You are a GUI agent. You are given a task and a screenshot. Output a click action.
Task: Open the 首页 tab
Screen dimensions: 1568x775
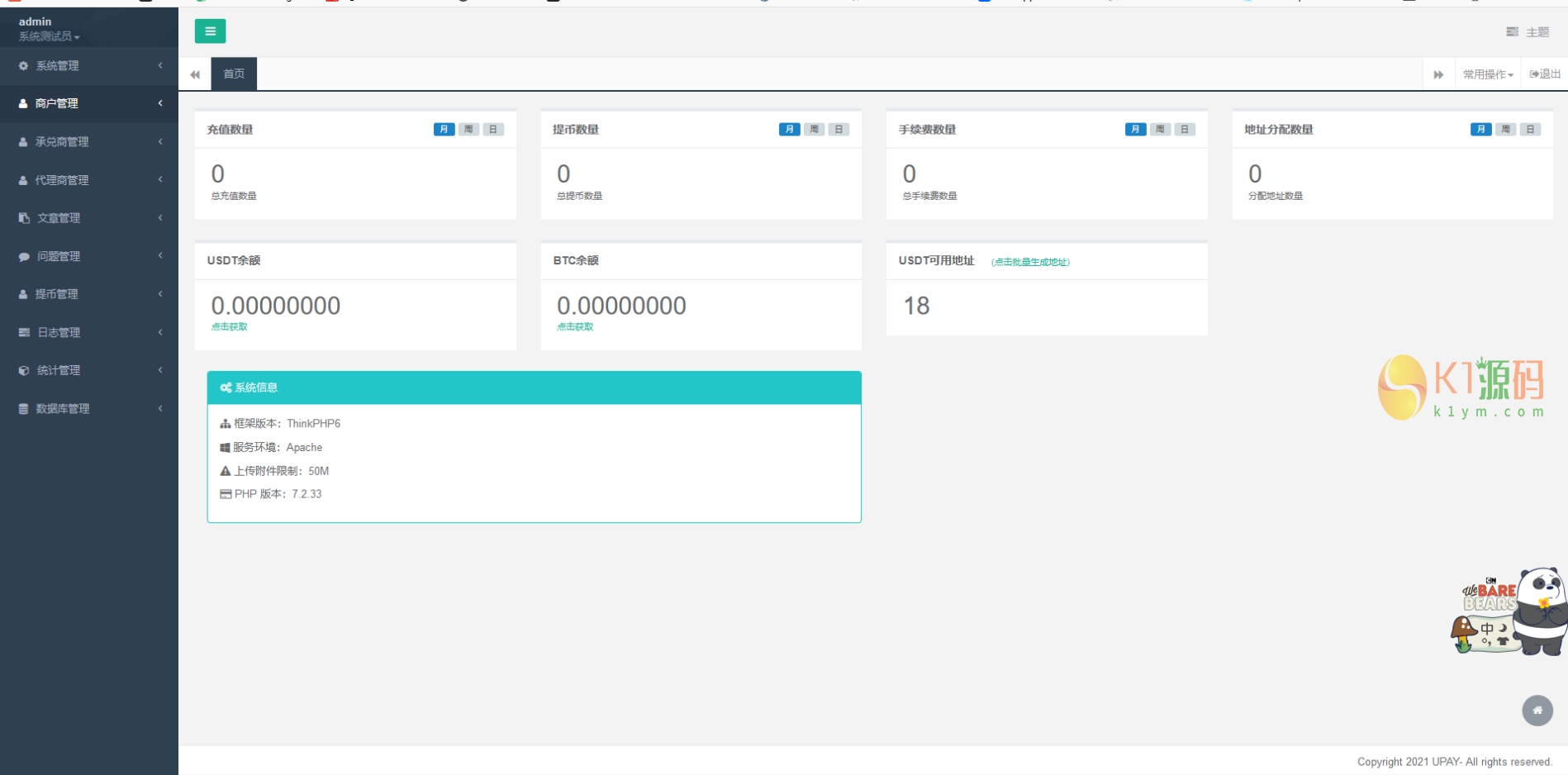(234, 74)
